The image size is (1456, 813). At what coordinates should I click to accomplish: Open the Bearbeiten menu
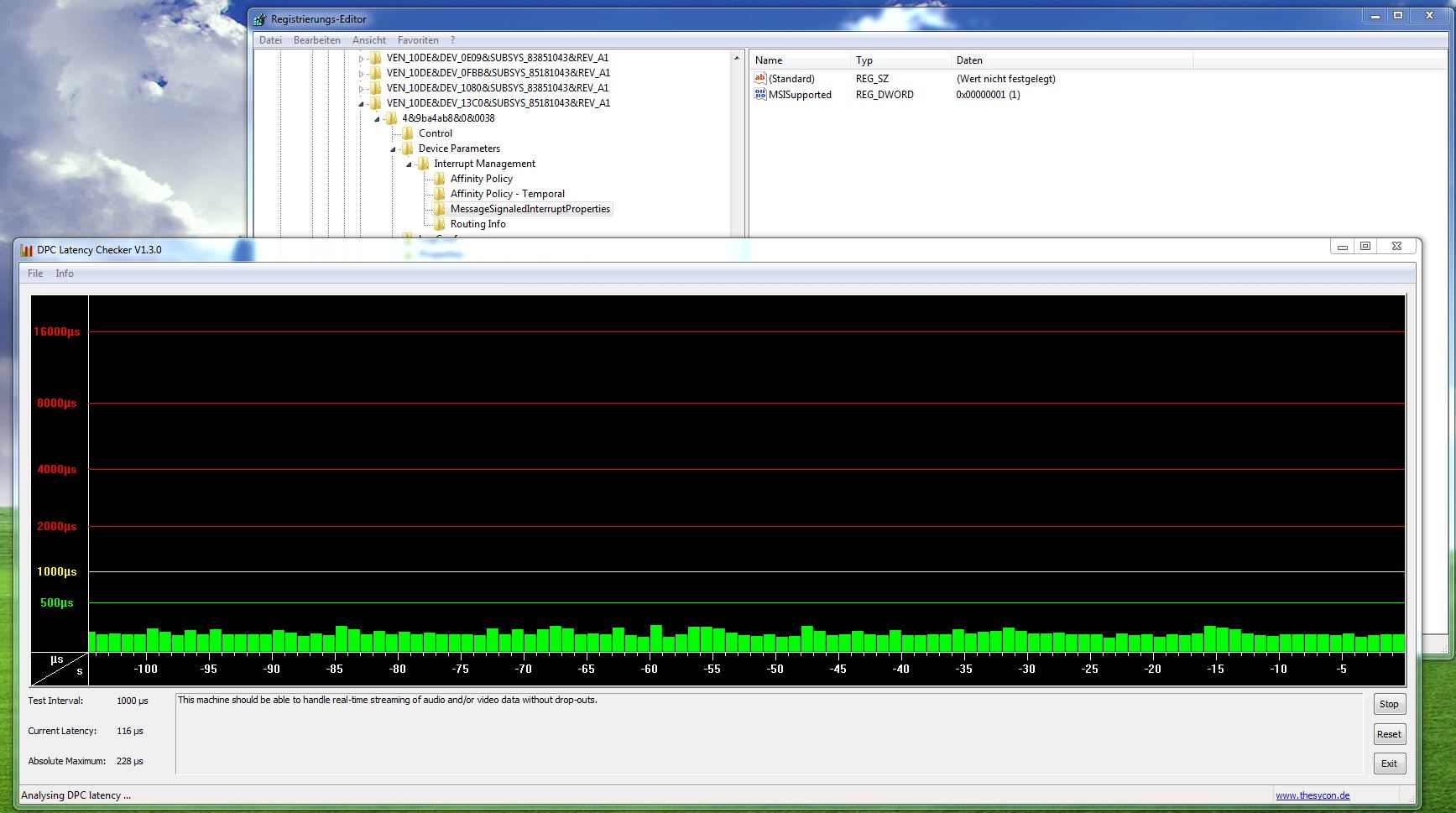coord(316,39)
